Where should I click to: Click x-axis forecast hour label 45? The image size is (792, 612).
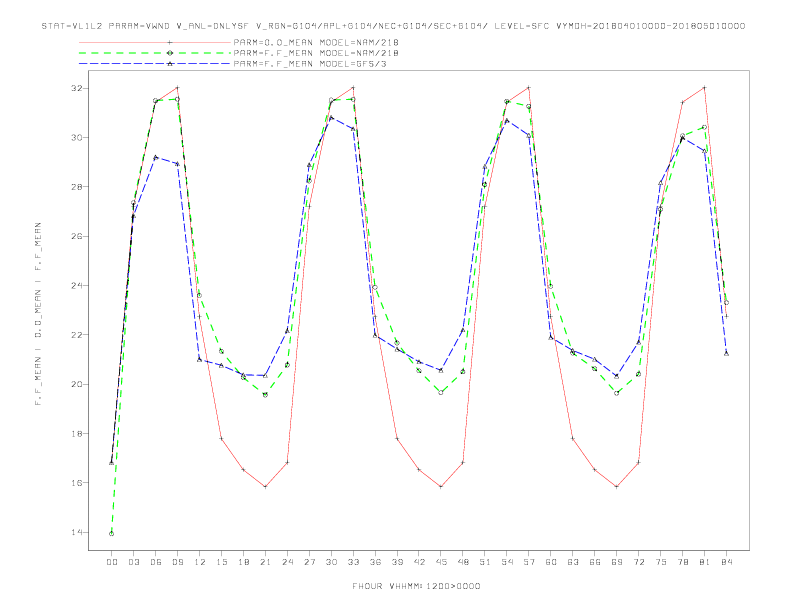(441, 562)
